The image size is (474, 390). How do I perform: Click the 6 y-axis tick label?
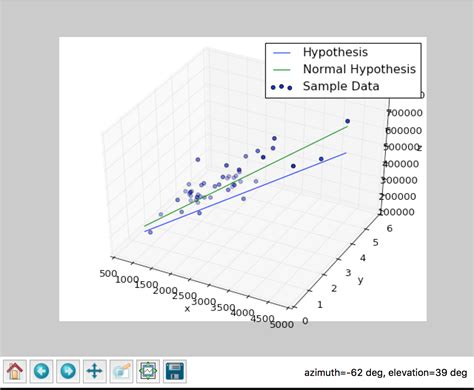(389, 228)
